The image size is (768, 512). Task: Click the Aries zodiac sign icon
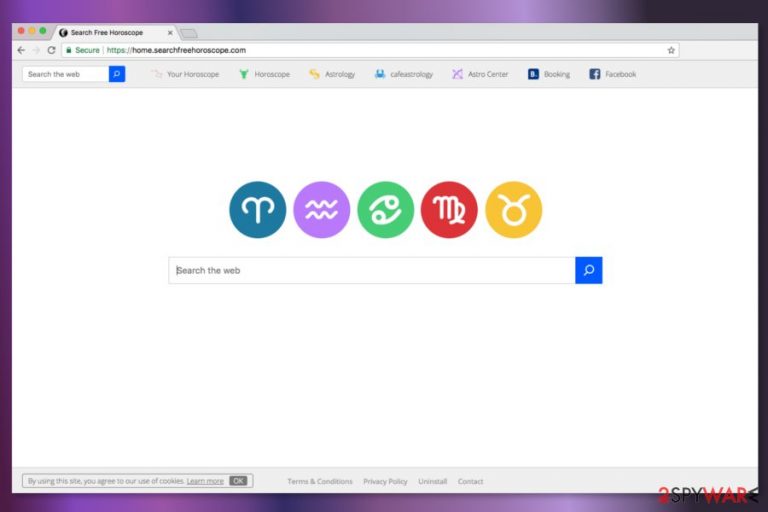(257, 210)
